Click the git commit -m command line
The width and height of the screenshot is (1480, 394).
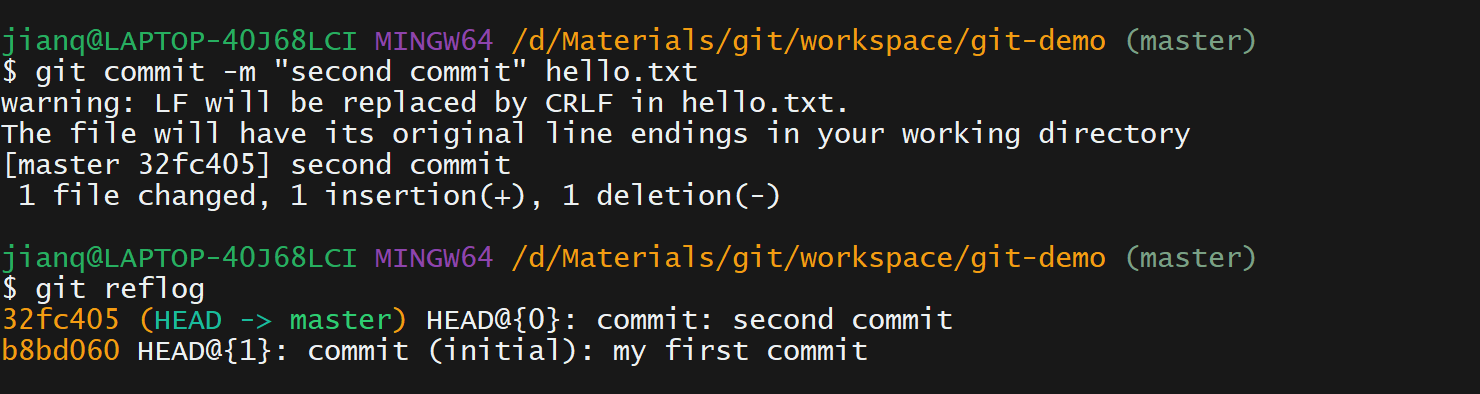pyautogui.click(x=350, y=72)
